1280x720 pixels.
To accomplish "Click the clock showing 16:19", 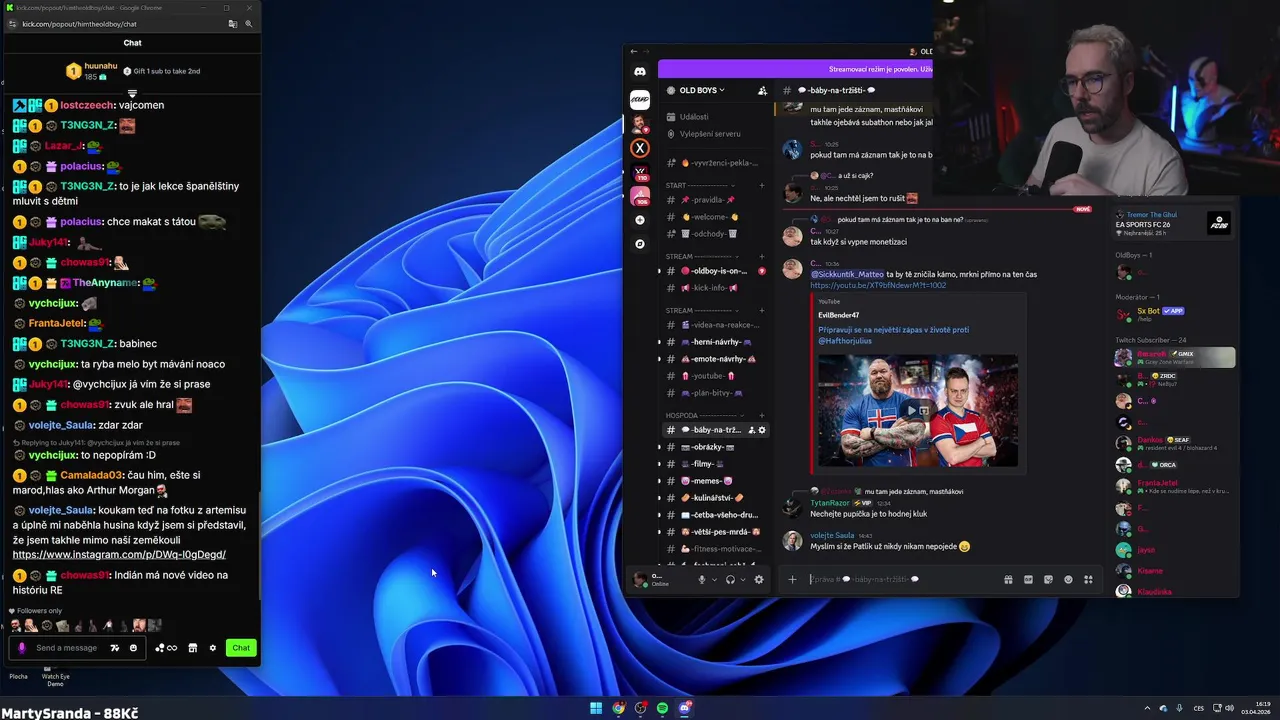I will tap(1256, 708).
